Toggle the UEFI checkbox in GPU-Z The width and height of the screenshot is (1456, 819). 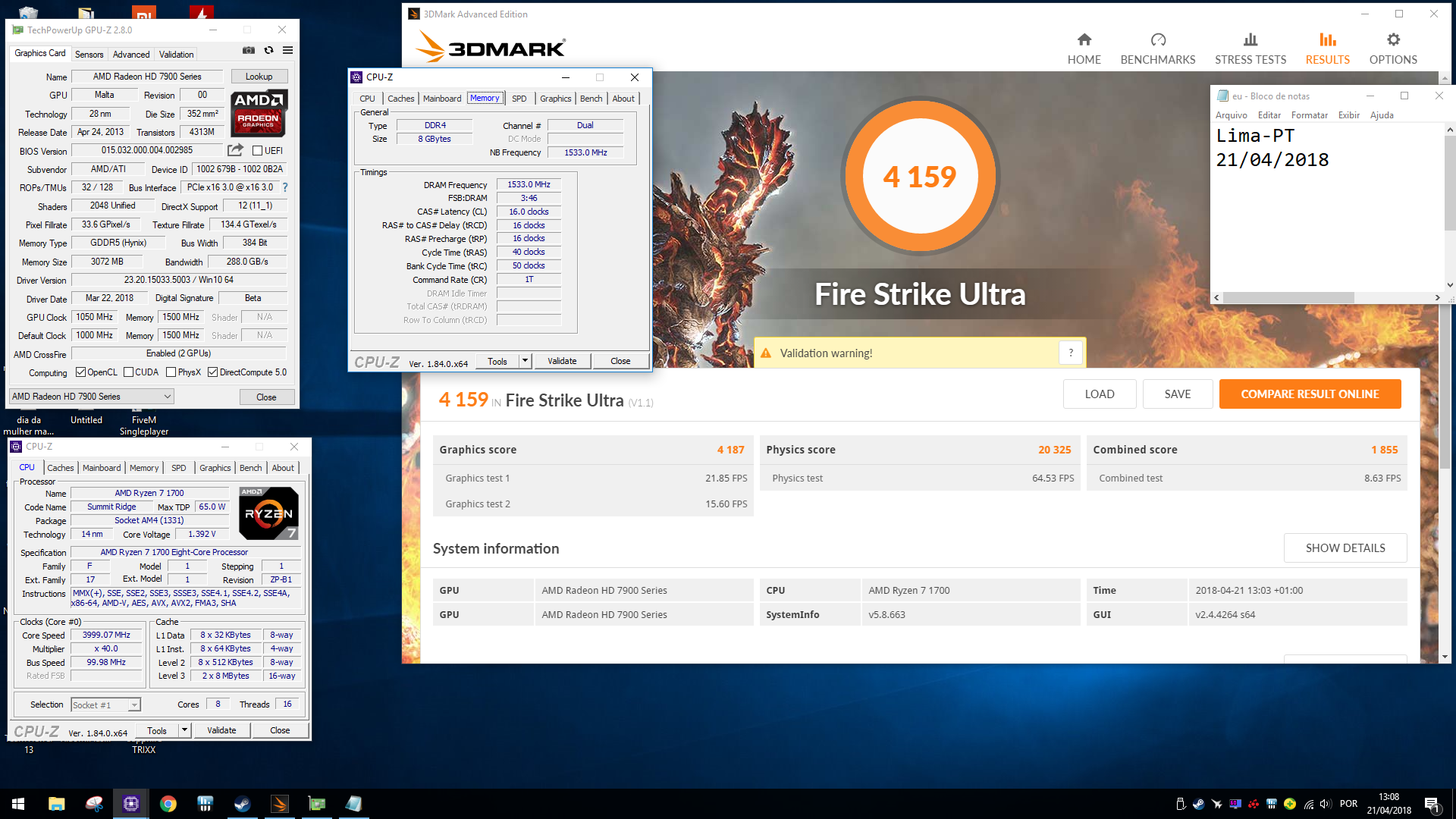[257, 151]
